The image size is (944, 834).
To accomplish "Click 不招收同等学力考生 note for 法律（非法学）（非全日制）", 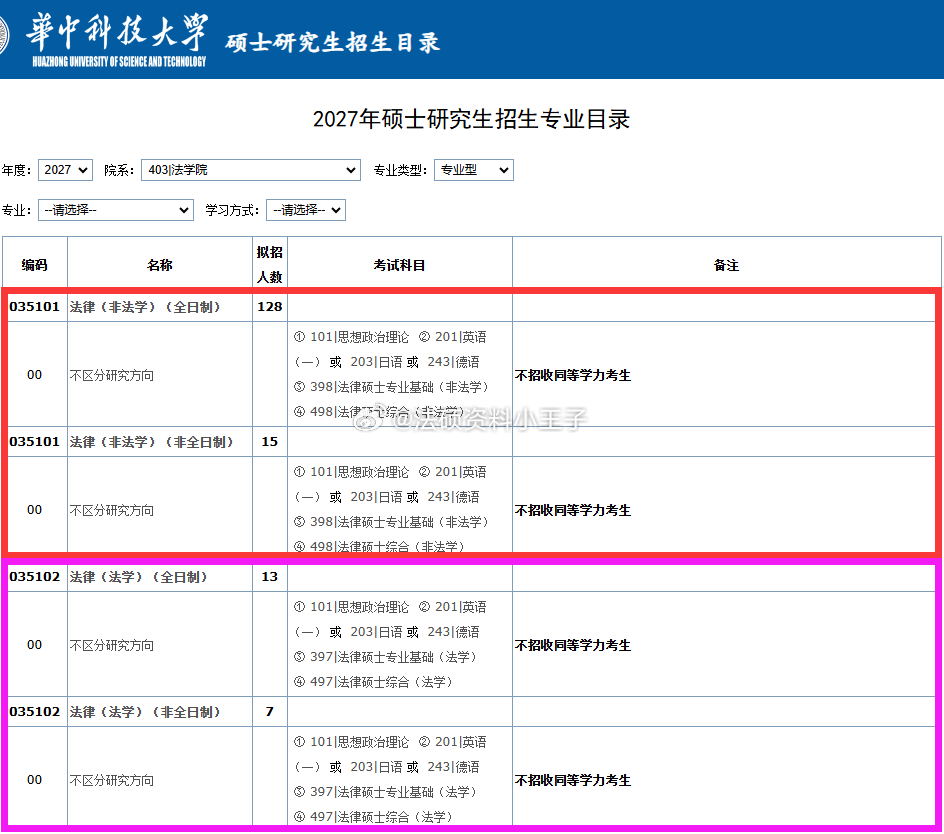I will 573,510.
